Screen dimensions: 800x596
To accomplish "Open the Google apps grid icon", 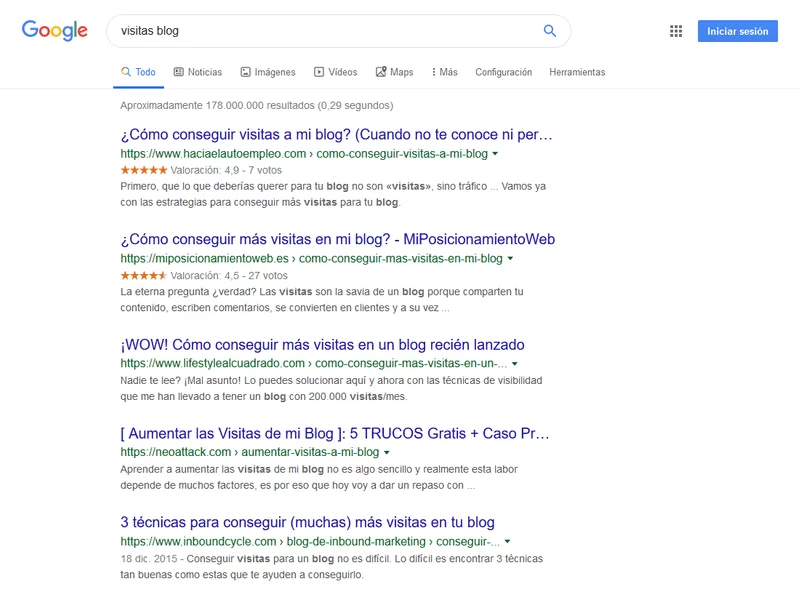I will click(676, 31).
